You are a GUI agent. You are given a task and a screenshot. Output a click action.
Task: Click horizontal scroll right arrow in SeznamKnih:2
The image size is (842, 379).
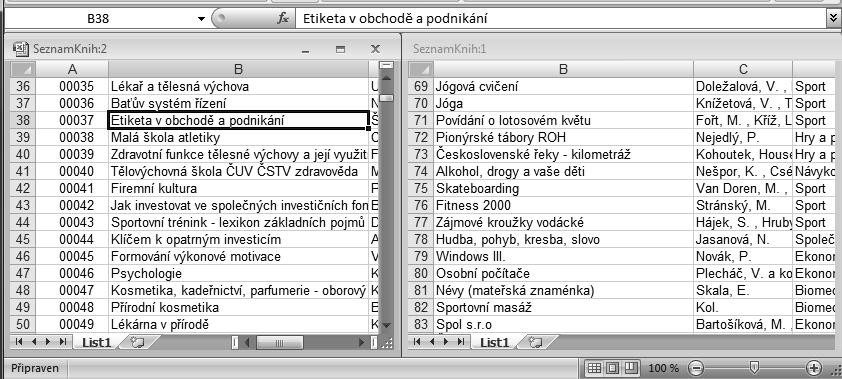point(362,342)
